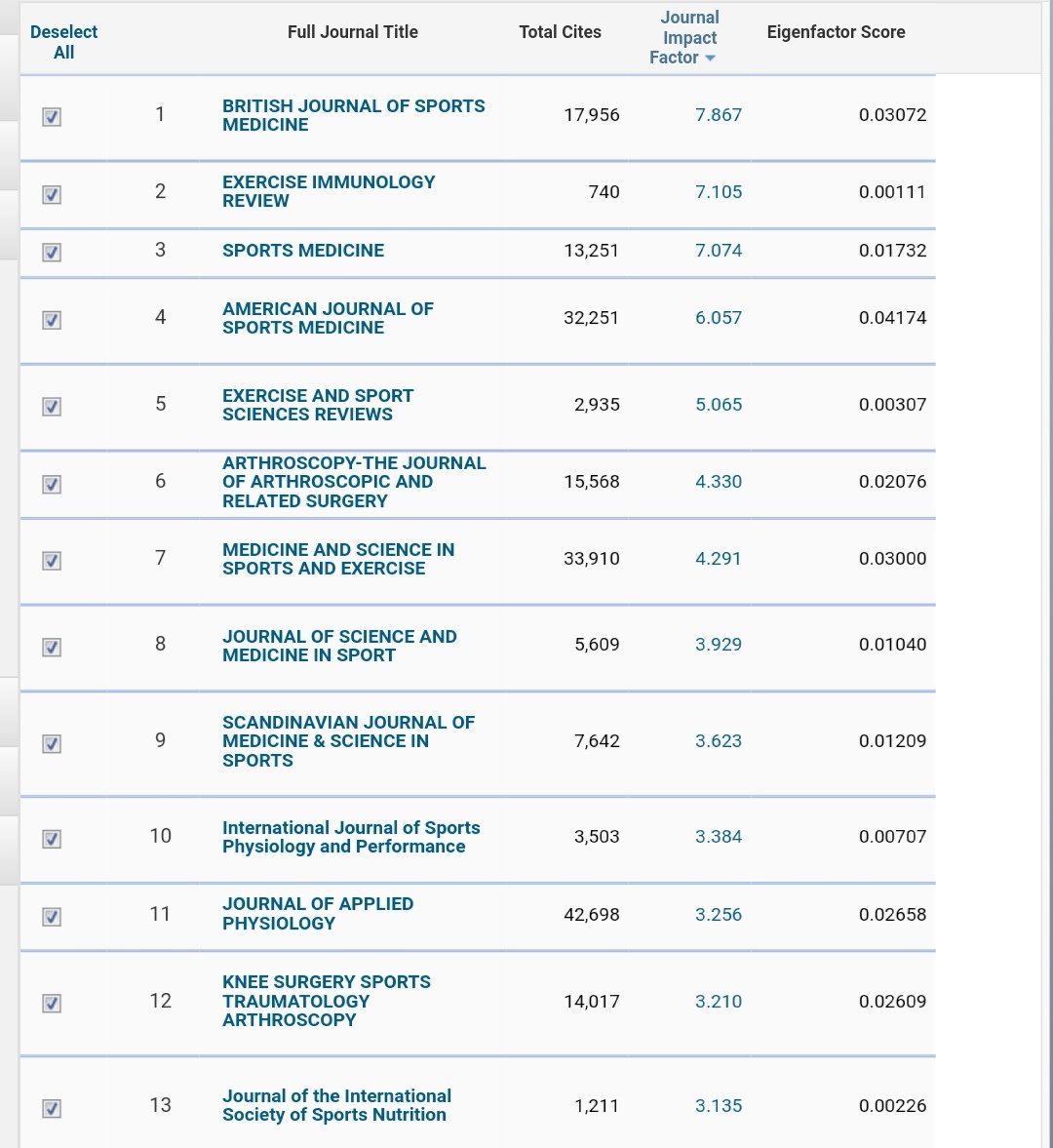Viewport: 1053px width, 1148px height.
Task: Uncheck Exercise and Sport Sciences Reviews checkbox
Action: [x=52, y=407]
